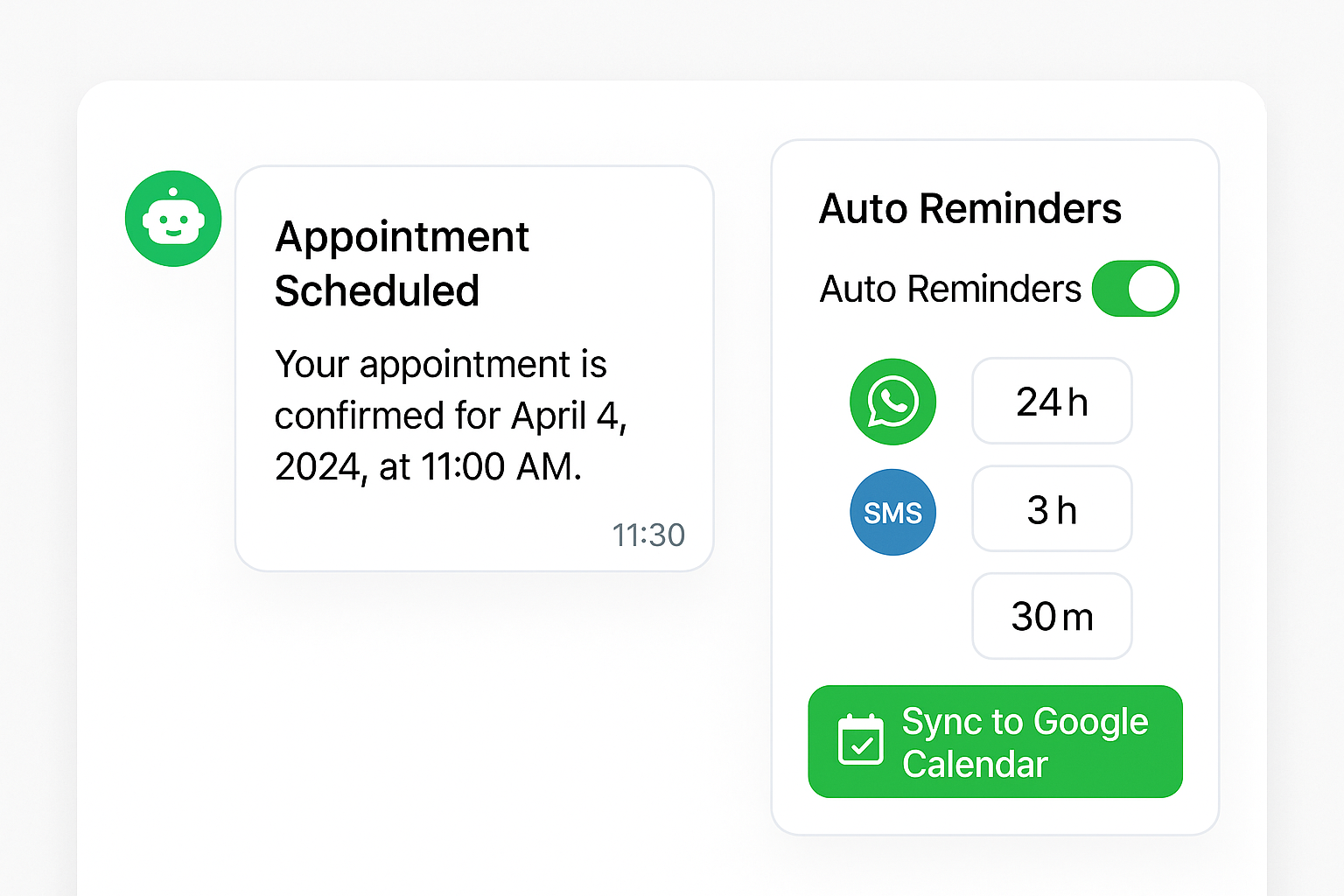The width and height of the screenshot is (1344, 896).
Task: Click "April 4," in the confirmation message
Action: tap(570, 416)
